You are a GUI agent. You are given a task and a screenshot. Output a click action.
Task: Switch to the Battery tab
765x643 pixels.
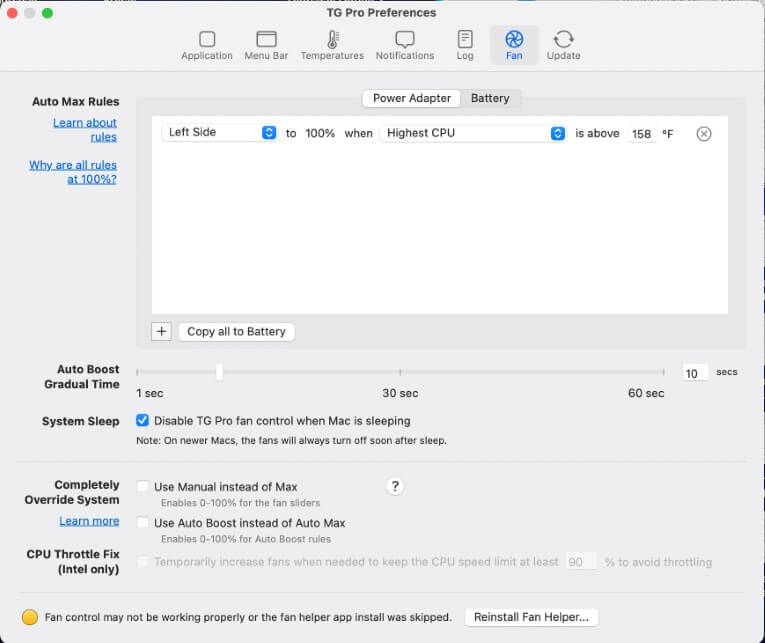click(x=490, y=99)
